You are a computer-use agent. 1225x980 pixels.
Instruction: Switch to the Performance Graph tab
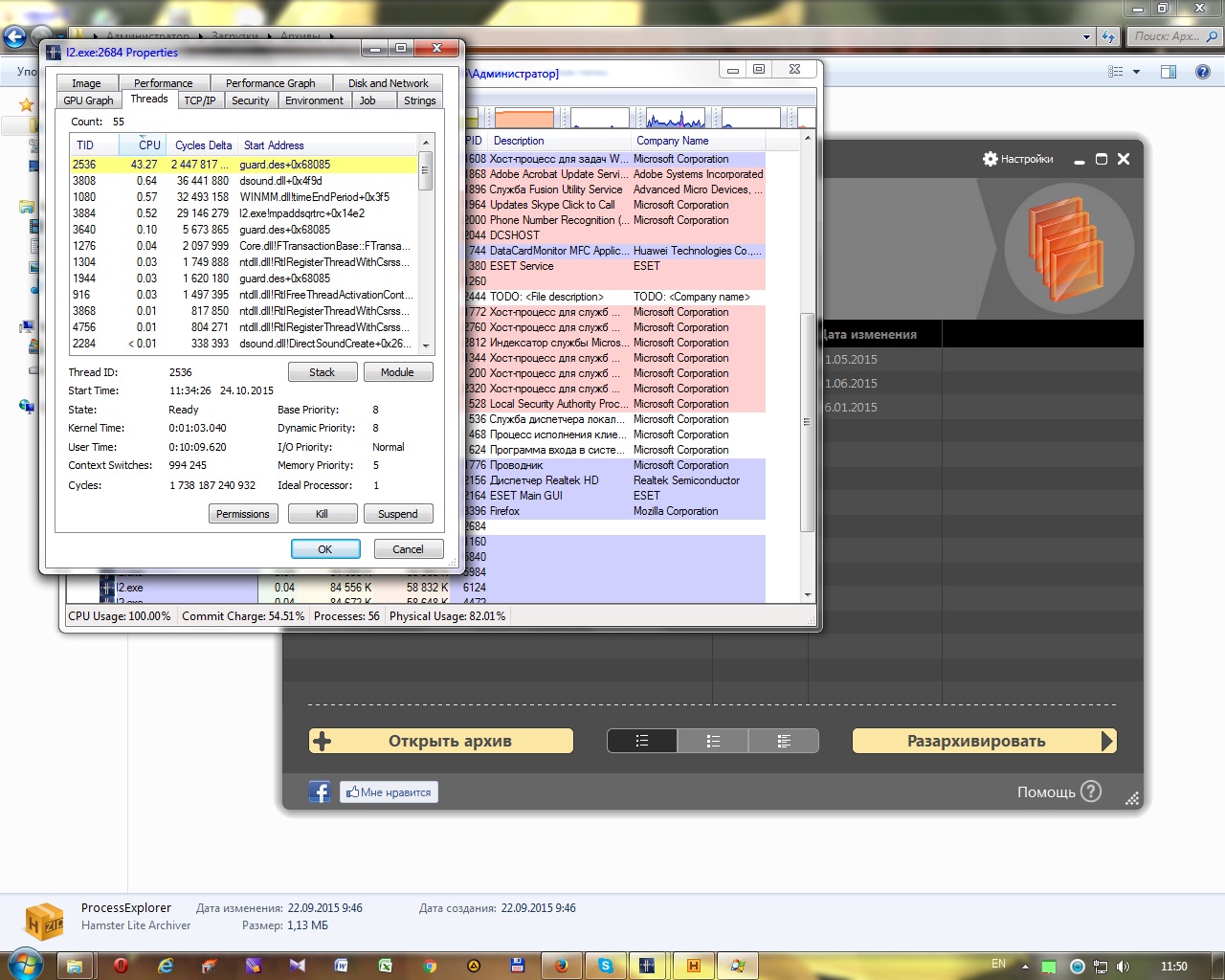(x=271, y=83)
